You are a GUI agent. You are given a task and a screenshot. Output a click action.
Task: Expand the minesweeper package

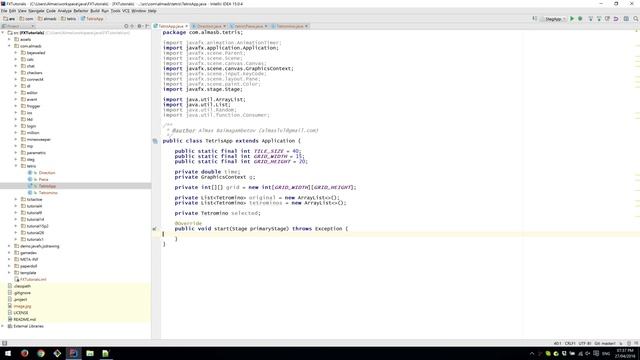tap(16, 139)
